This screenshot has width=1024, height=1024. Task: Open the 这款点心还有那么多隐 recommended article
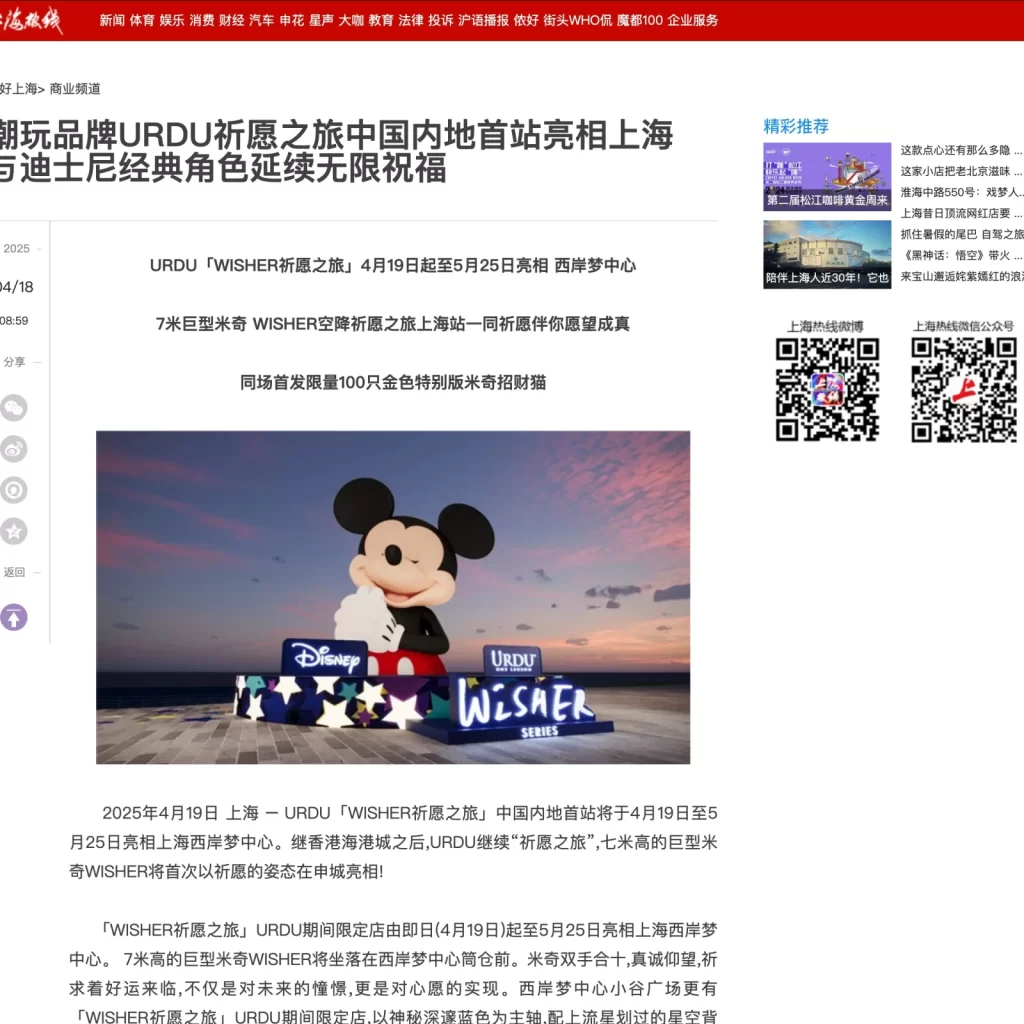[961, 150]
